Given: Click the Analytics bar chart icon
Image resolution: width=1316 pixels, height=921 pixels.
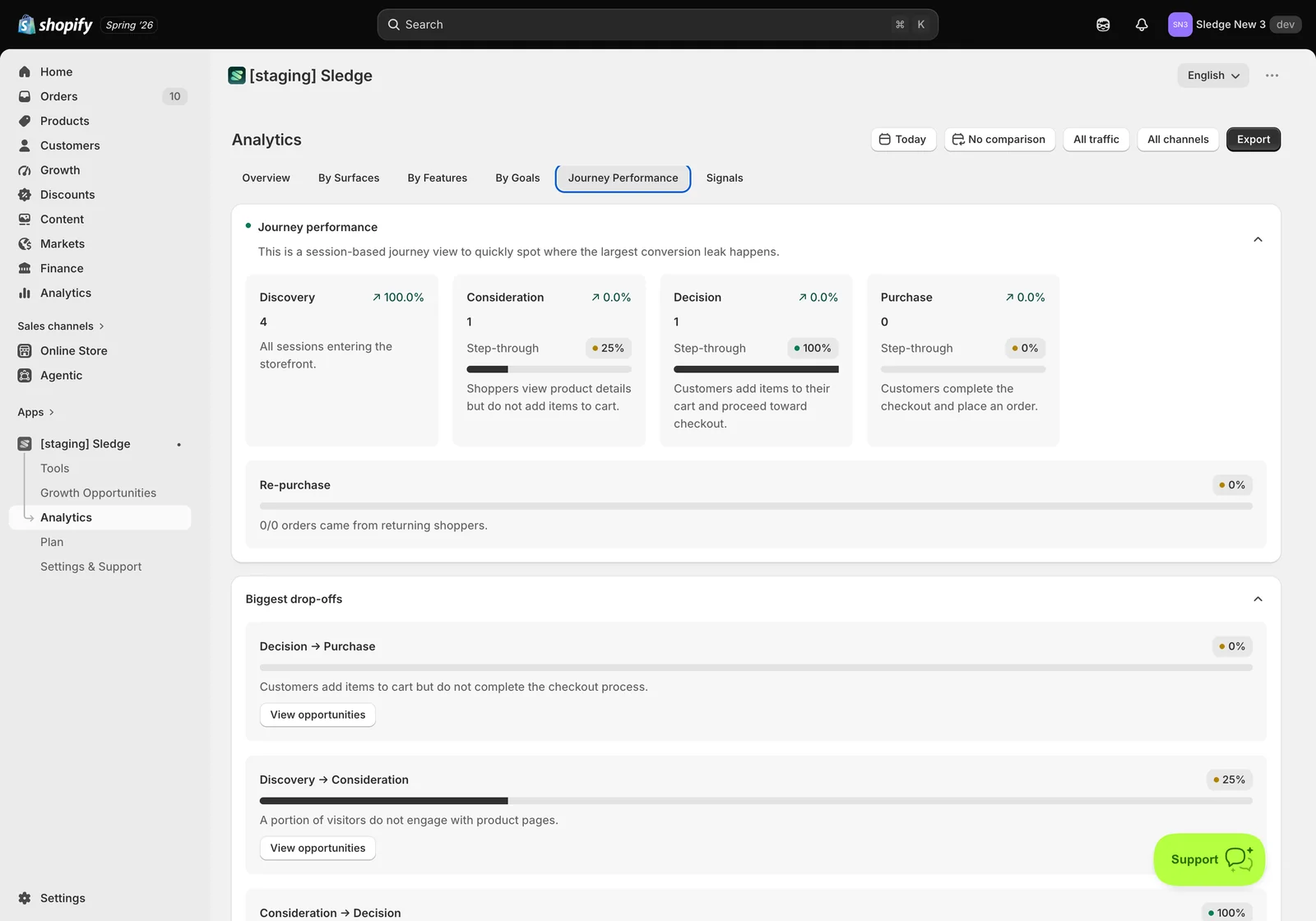Looking at the screenshot, I should tap(25, 294).
